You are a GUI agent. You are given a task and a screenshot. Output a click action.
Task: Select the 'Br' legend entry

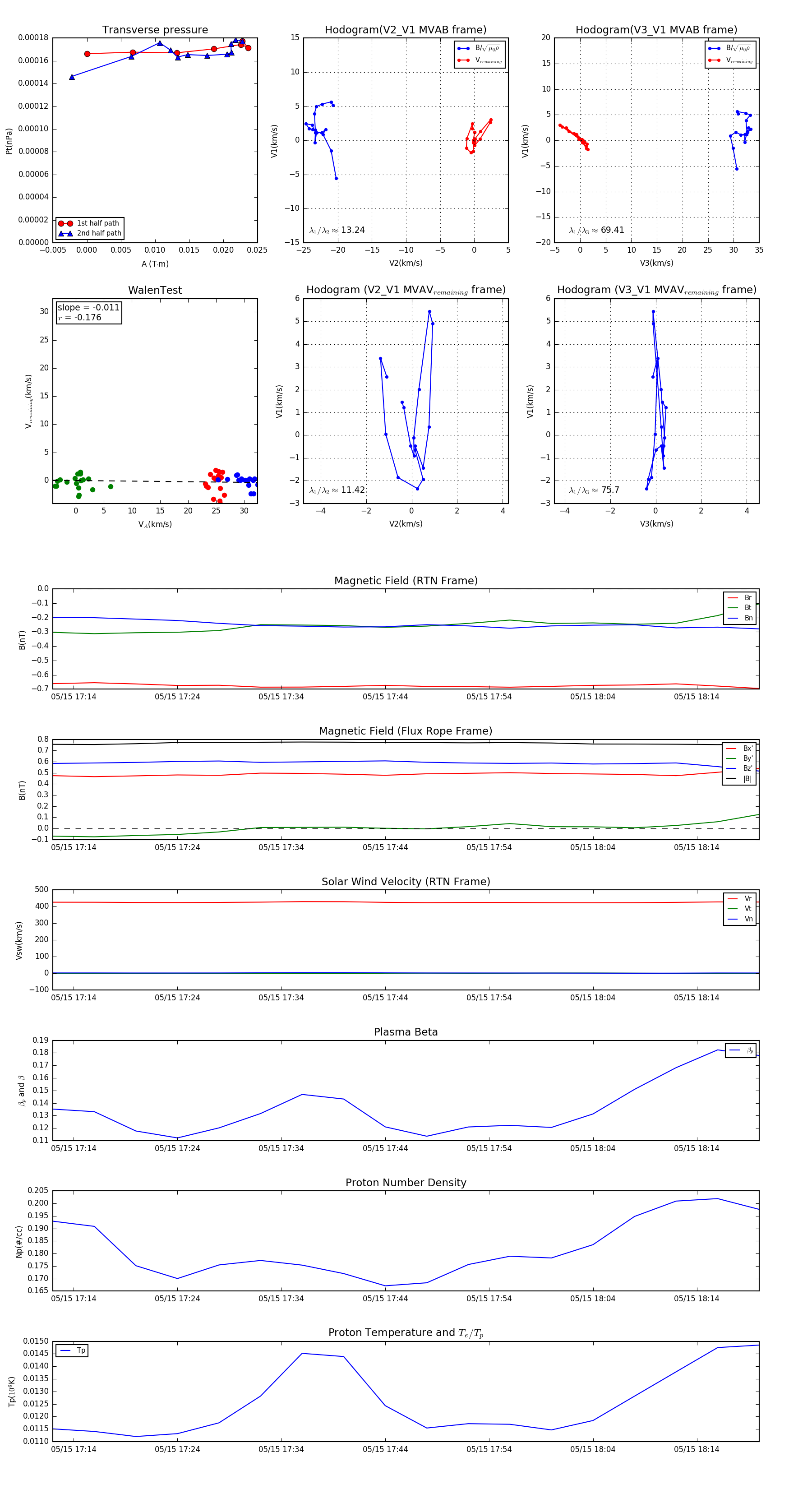[740, 598]
